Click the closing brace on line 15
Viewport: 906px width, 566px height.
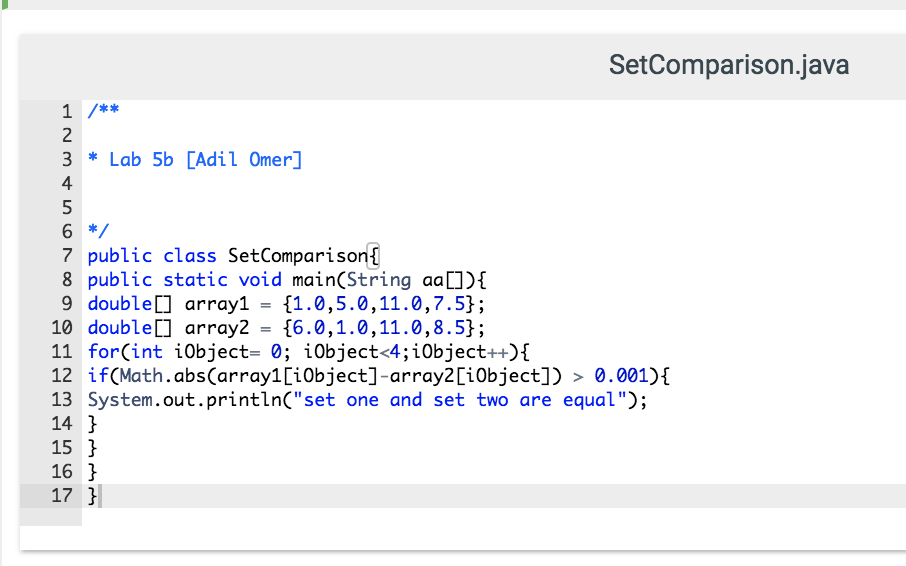[x=92, y=448]
